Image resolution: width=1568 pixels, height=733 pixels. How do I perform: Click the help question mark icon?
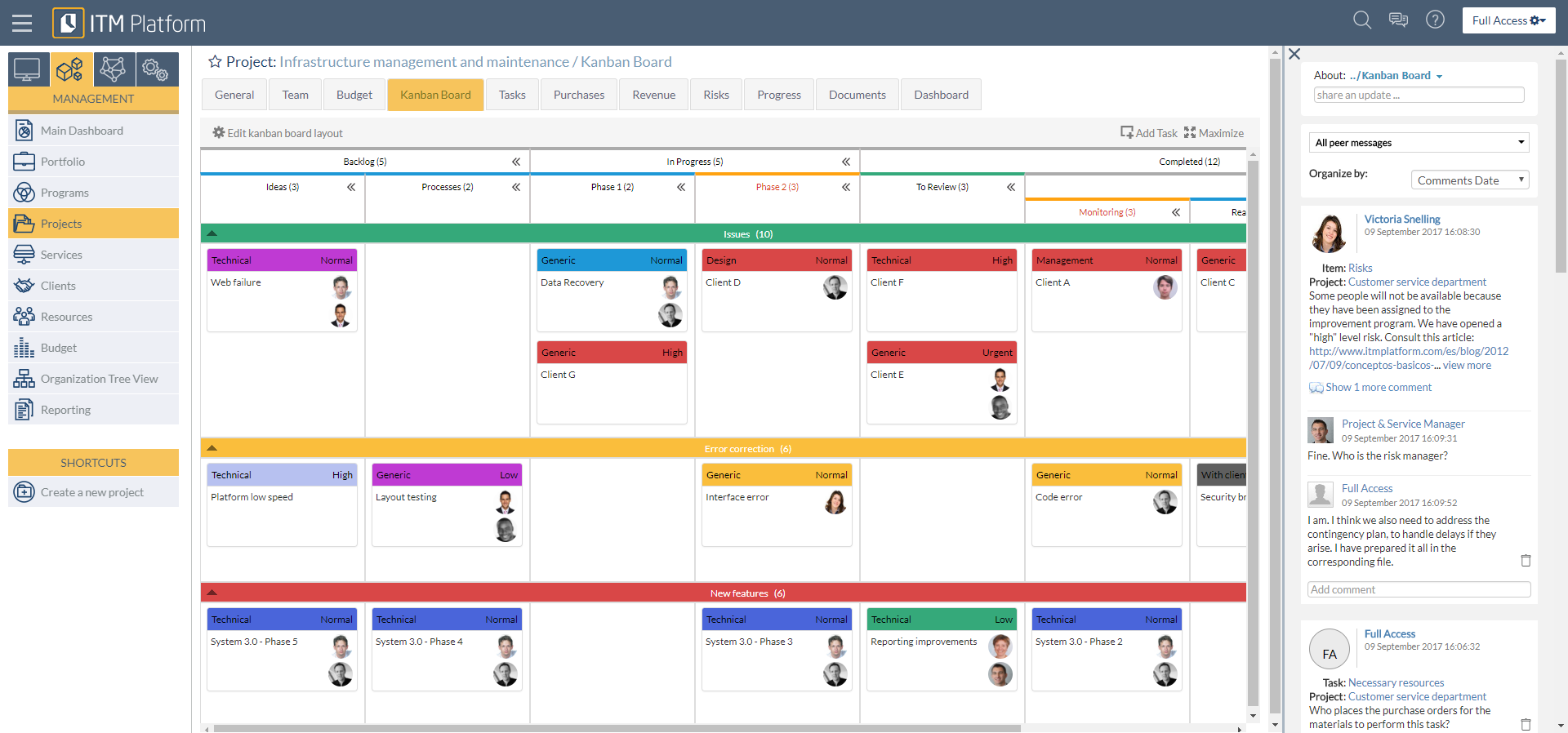[1435, 20]
